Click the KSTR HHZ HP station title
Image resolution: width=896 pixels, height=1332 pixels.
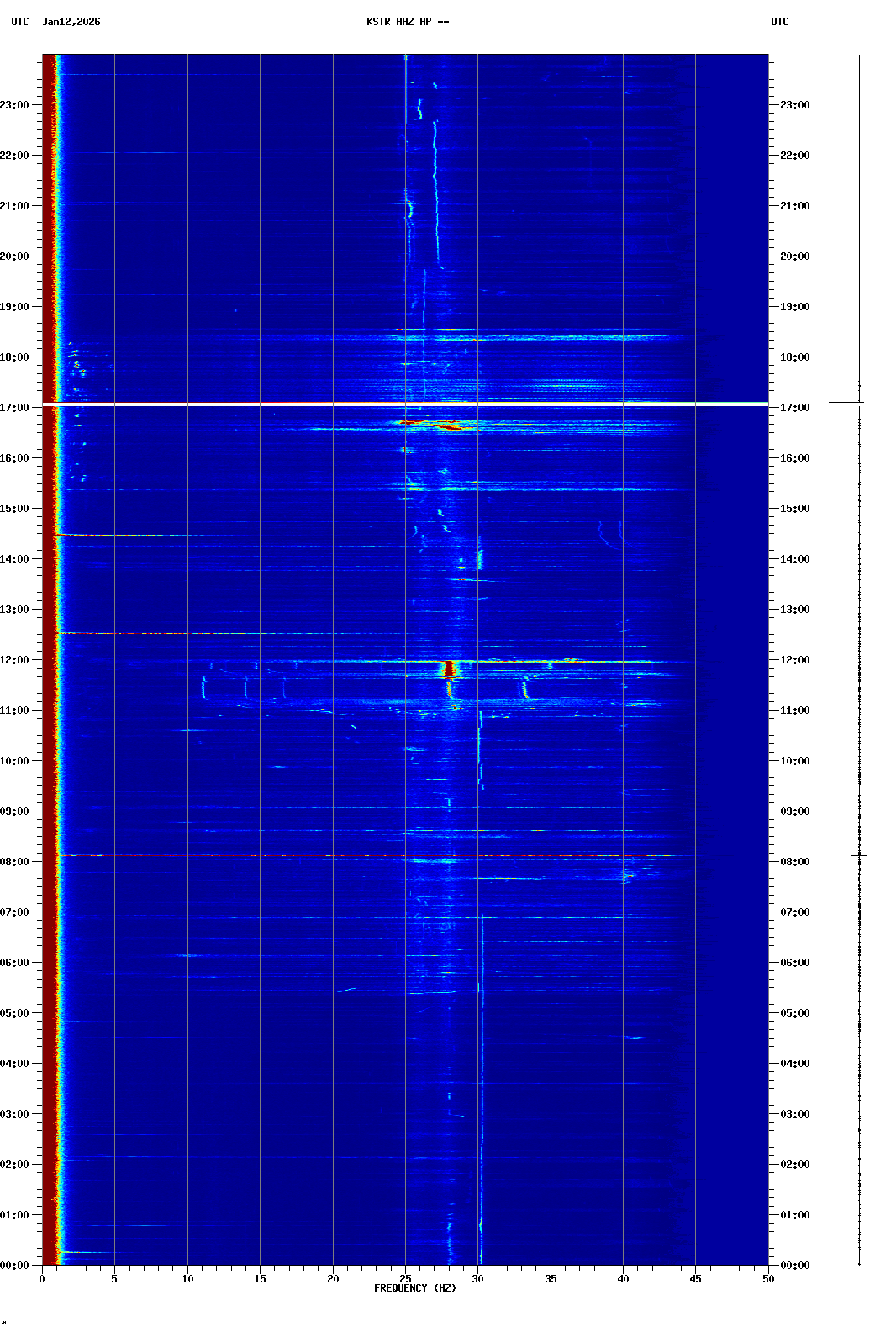coord(407,22)
